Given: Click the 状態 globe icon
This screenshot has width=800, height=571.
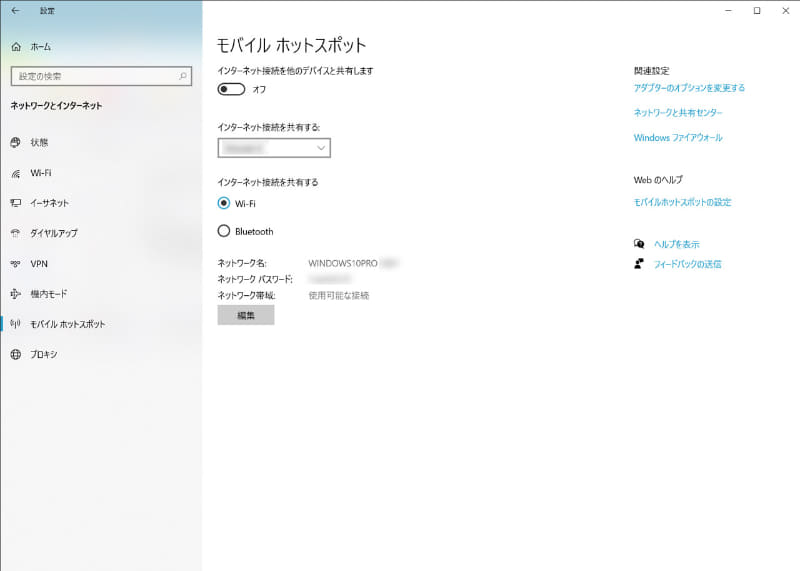Looking at the screenshot, I should tap(16, 142).
